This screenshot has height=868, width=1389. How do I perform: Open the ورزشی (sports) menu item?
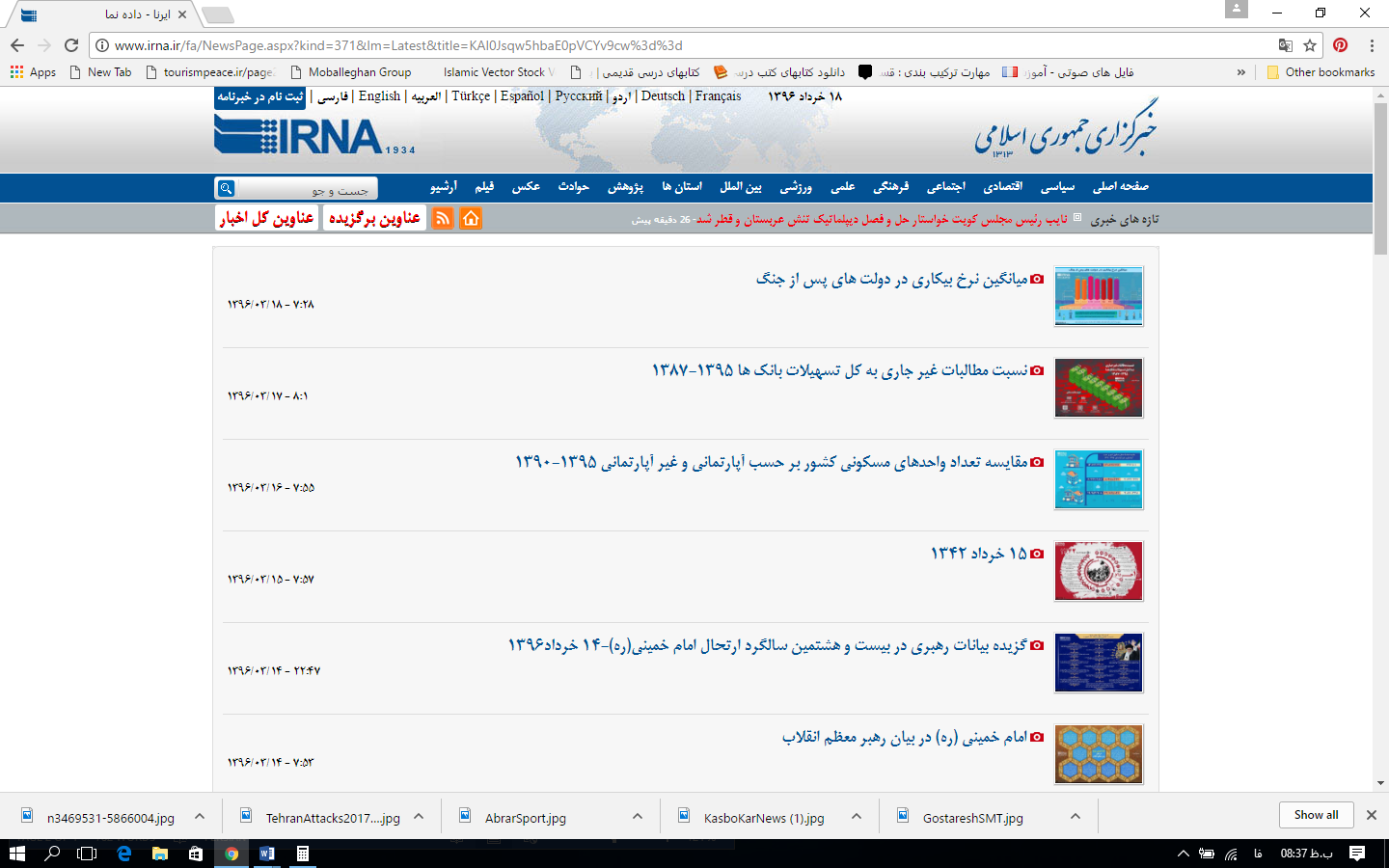(796, 187)
